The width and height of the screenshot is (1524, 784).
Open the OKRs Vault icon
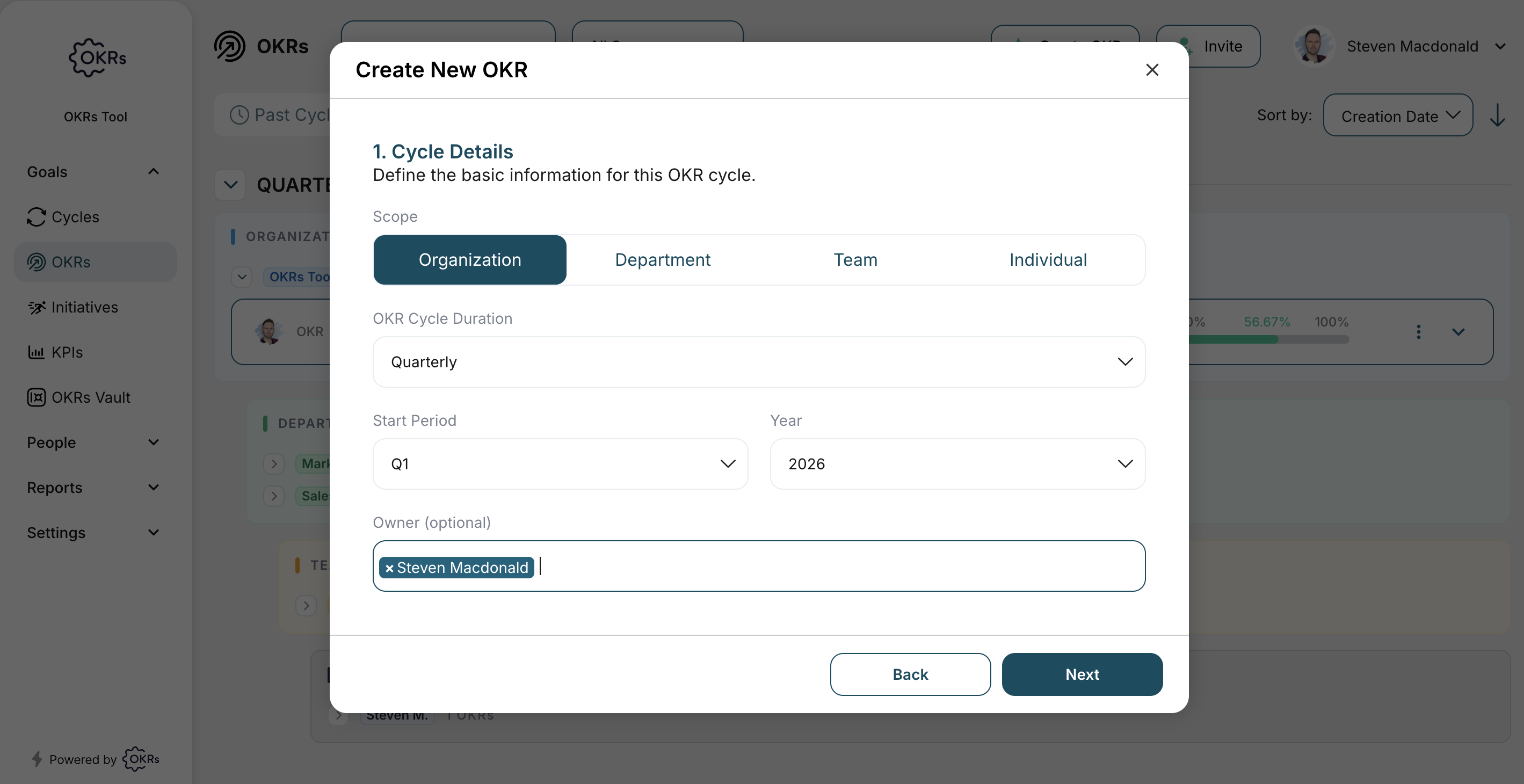pos(36,397)
